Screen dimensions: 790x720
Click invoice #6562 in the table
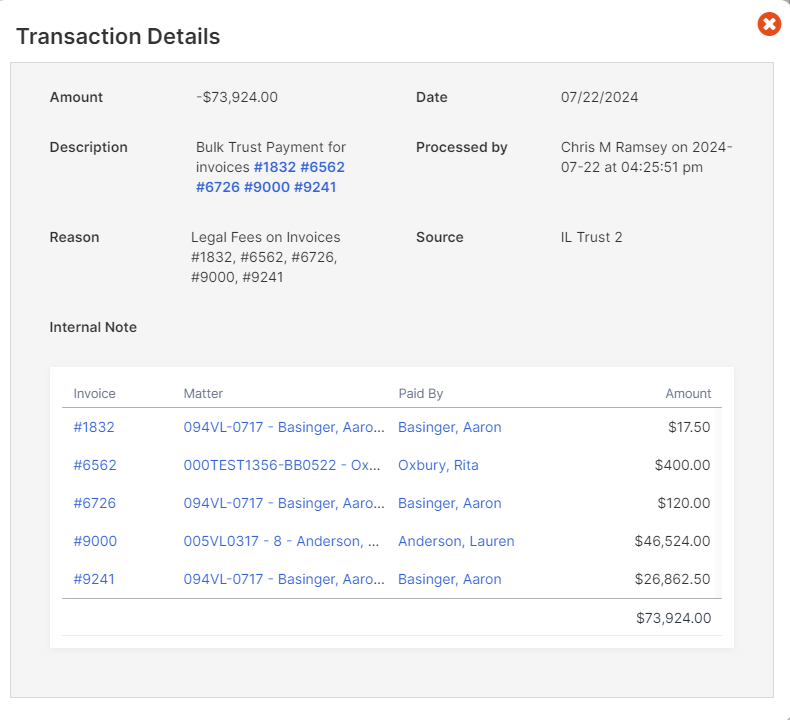(95, 465)
